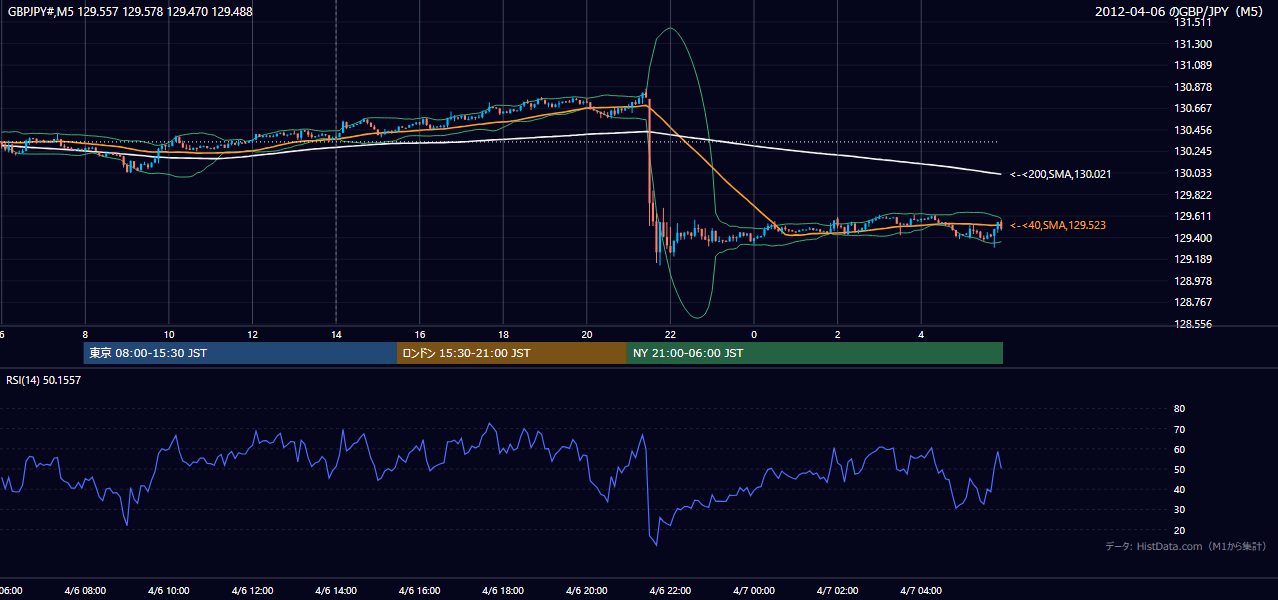Click the RSI axis value 60
This screenshot has height=600, width=1278.
click(1179, 449)
